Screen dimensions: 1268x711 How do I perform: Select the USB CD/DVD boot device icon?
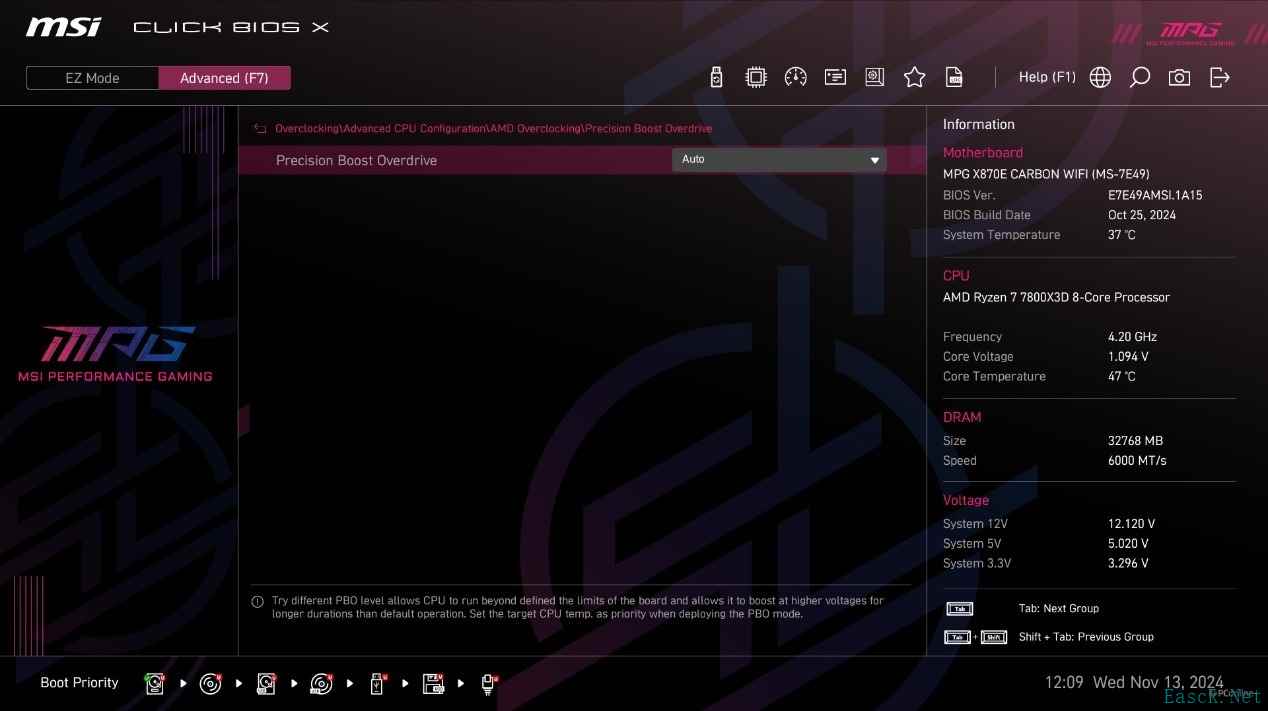(321, 683)
